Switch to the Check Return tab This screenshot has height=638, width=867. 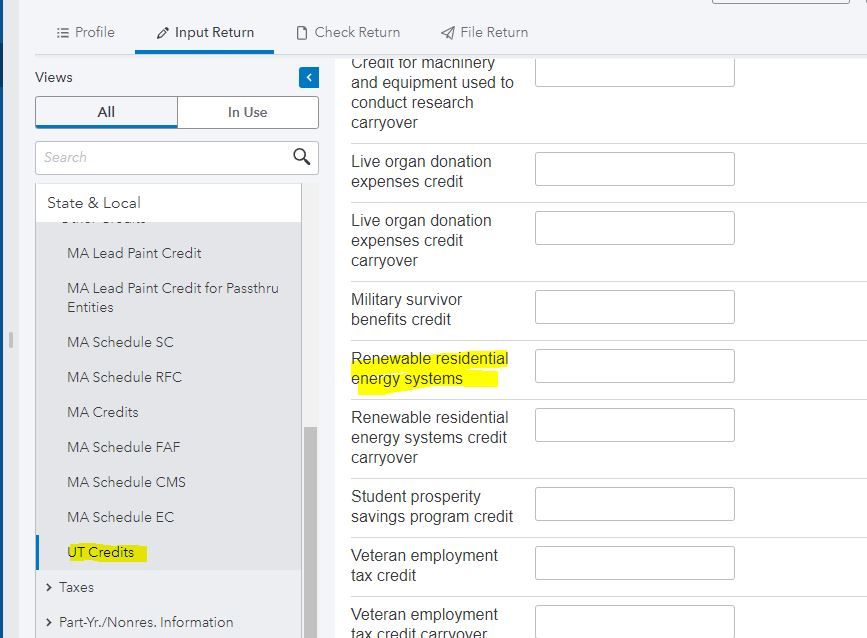pyautogui.click(x=347, y=32)
